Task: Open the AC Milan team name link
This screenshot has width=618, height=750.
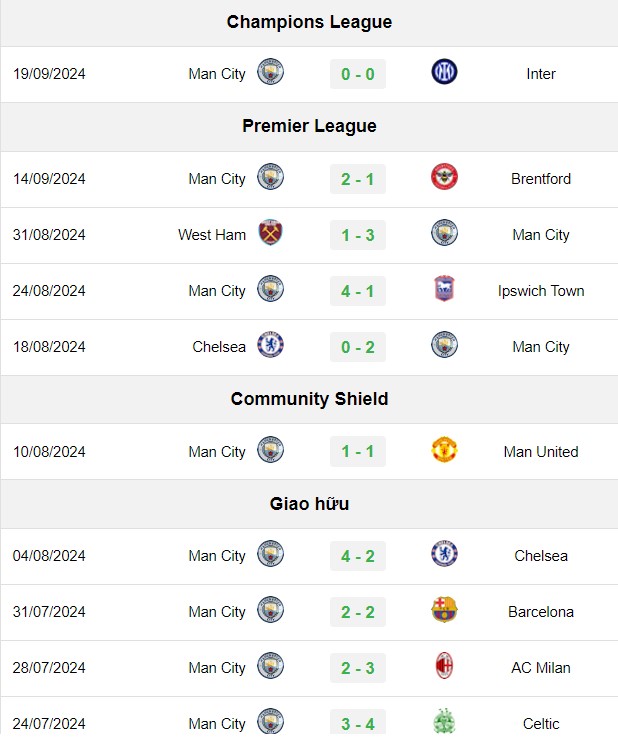Action: tap(541, 668)
